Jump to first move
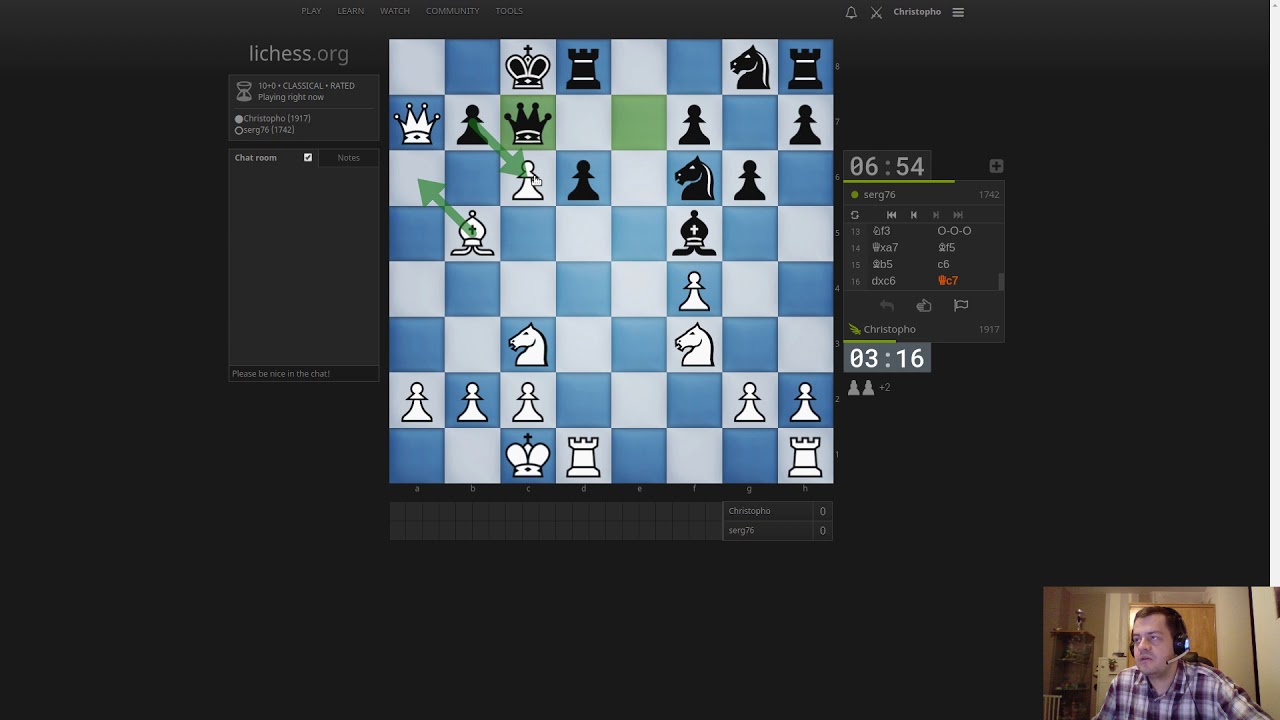 891,215
